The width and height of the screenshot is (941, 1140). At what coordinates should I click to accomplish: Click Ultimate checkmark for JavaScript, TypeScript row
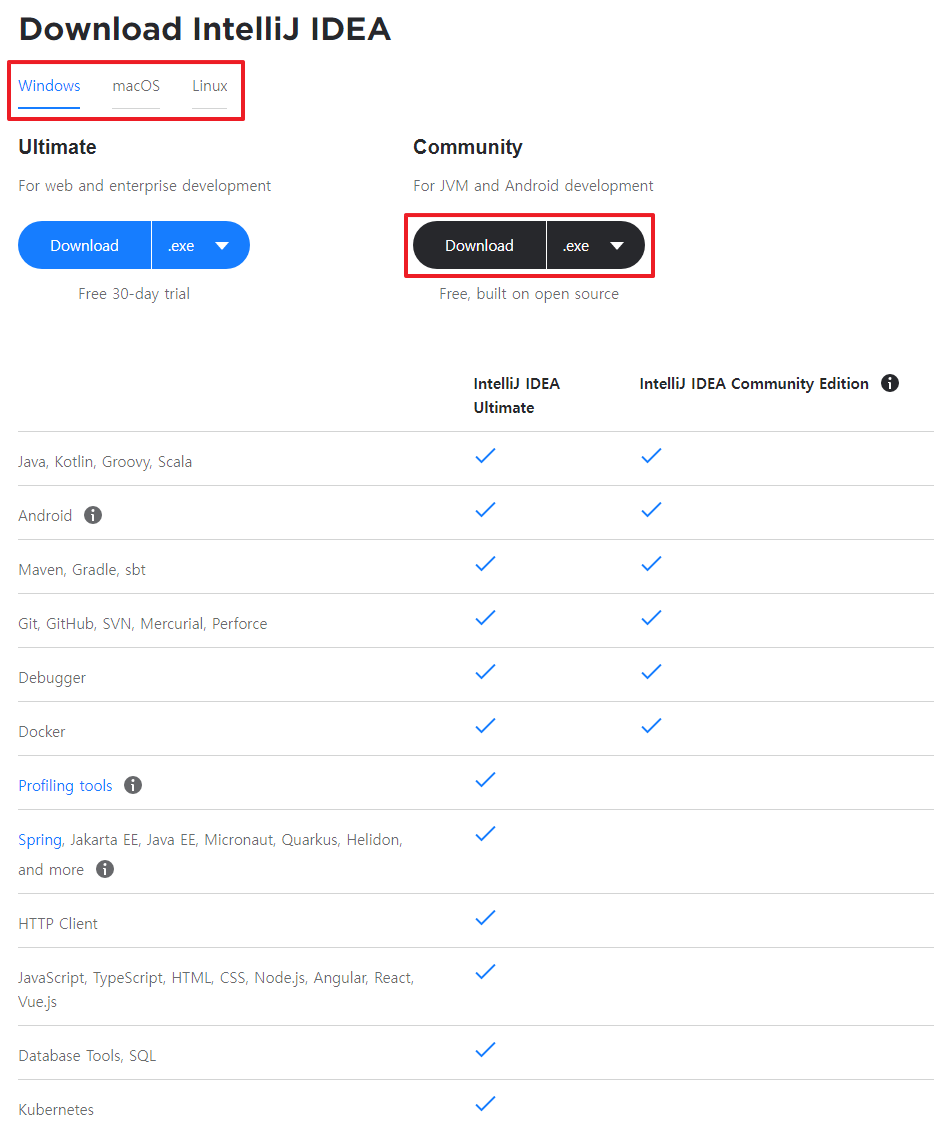(x=485, y=971)
